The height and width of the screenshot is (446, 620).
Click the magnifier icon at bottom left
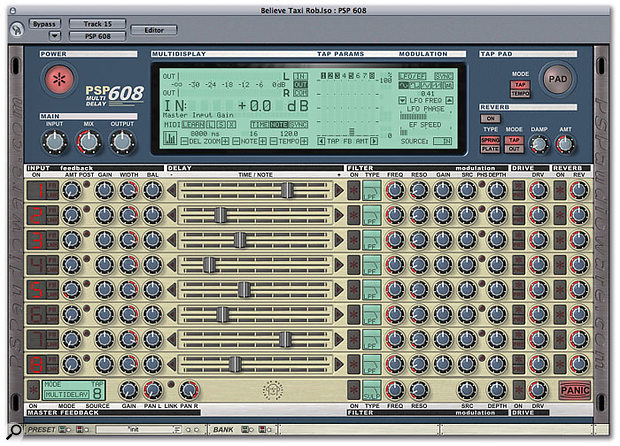[14, 431]
